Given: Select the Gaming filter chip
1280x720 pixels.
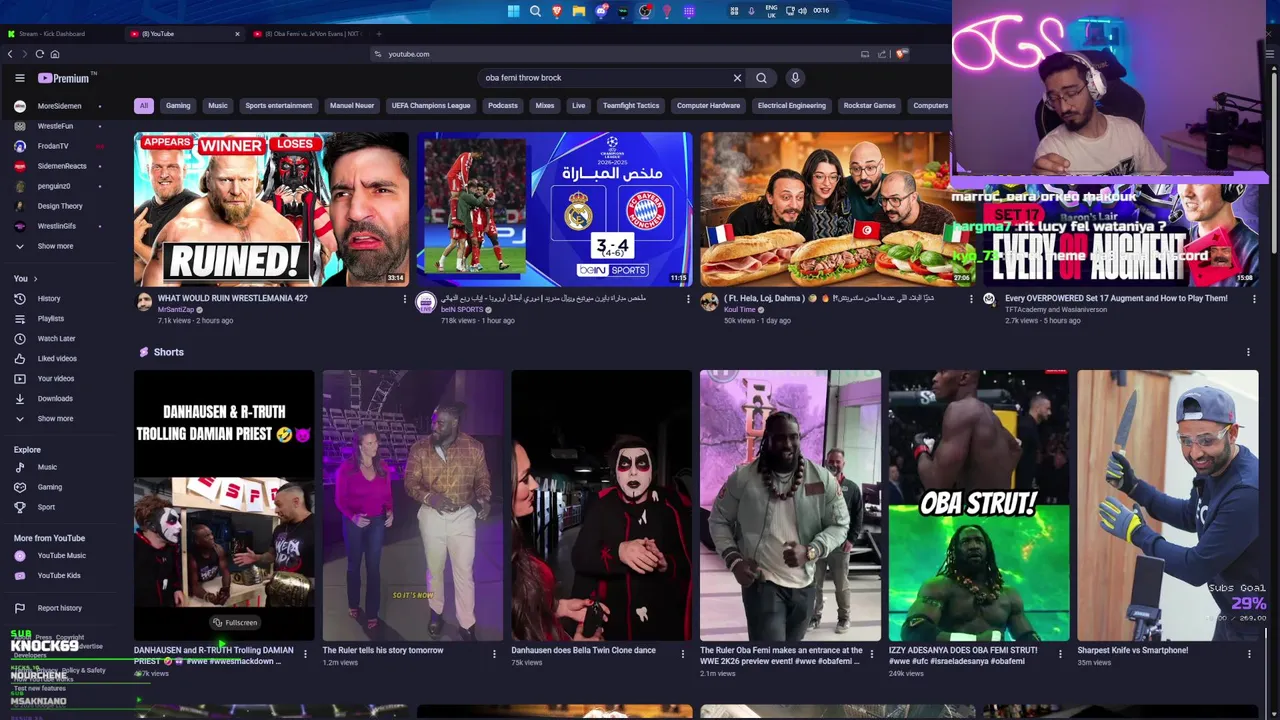Looking at the screenshot, I should click(x=178, y=105).
